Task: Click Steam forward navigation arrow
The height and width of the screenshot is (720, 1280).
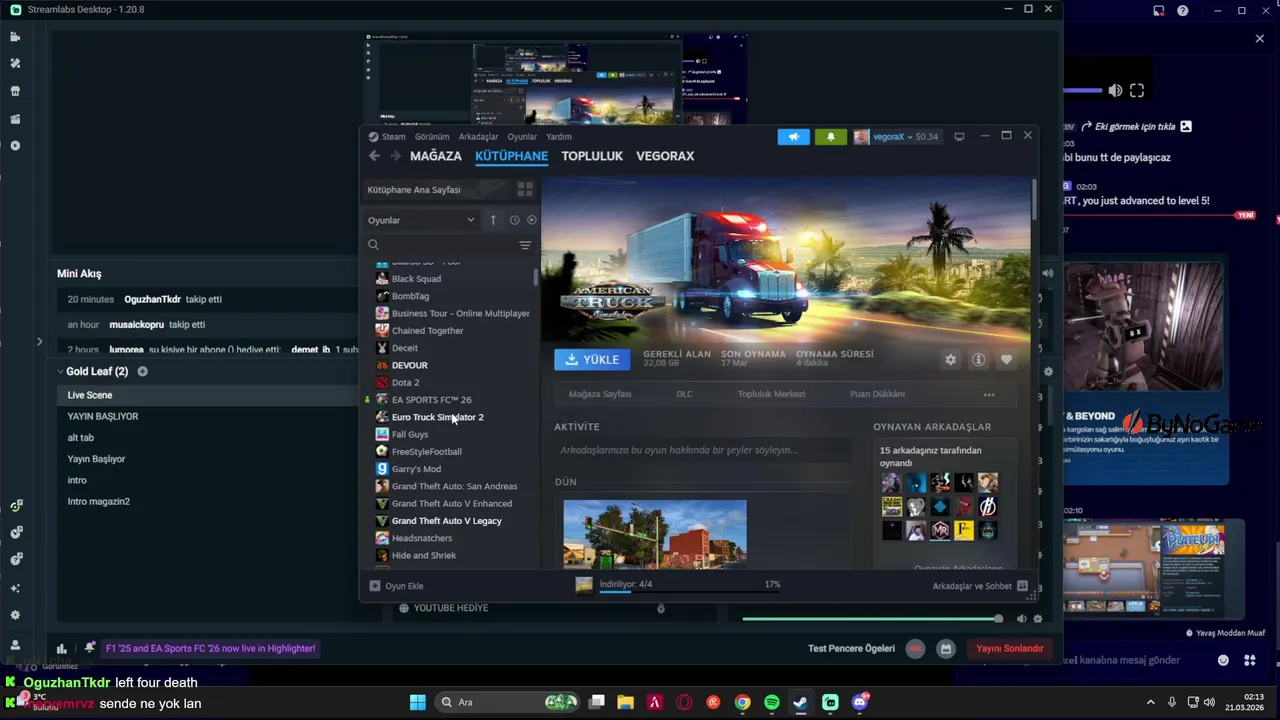Action: coord(395,156)
